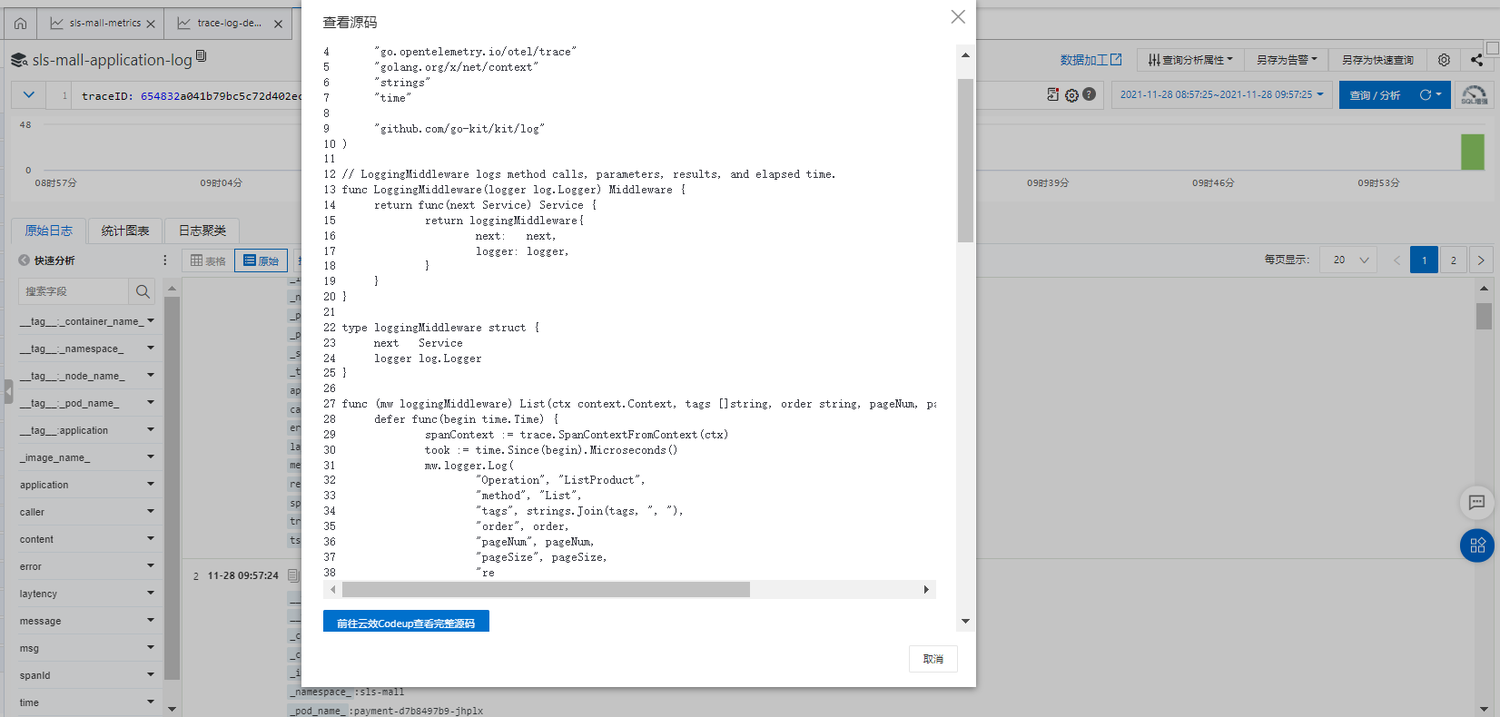1500x717 pixels.
Task: Collapse the 快速分析 panel arrow
Action: coord(24,260)
